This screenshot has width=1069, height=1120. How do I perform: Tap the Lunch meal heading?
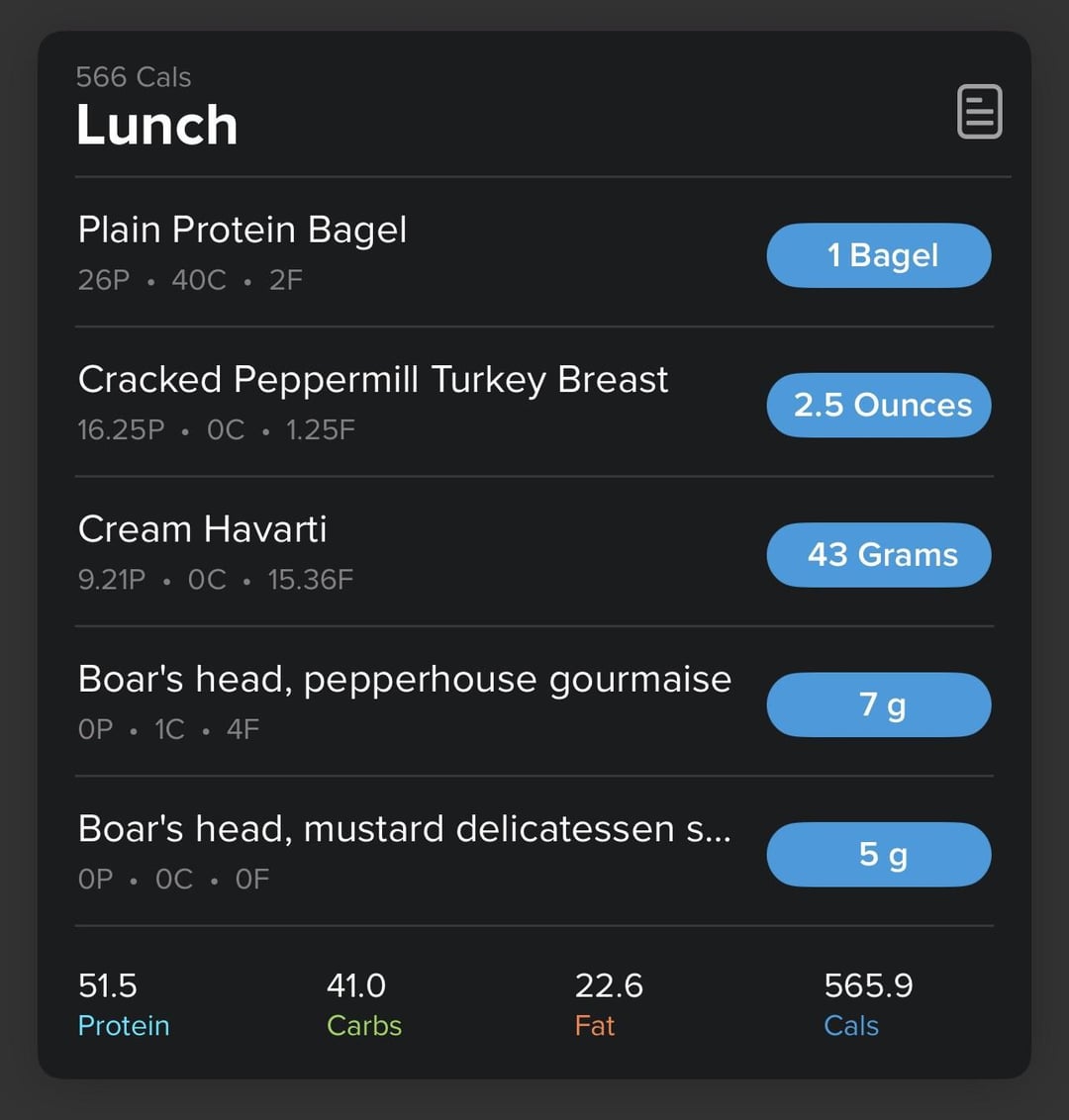[x=157, y=125]
